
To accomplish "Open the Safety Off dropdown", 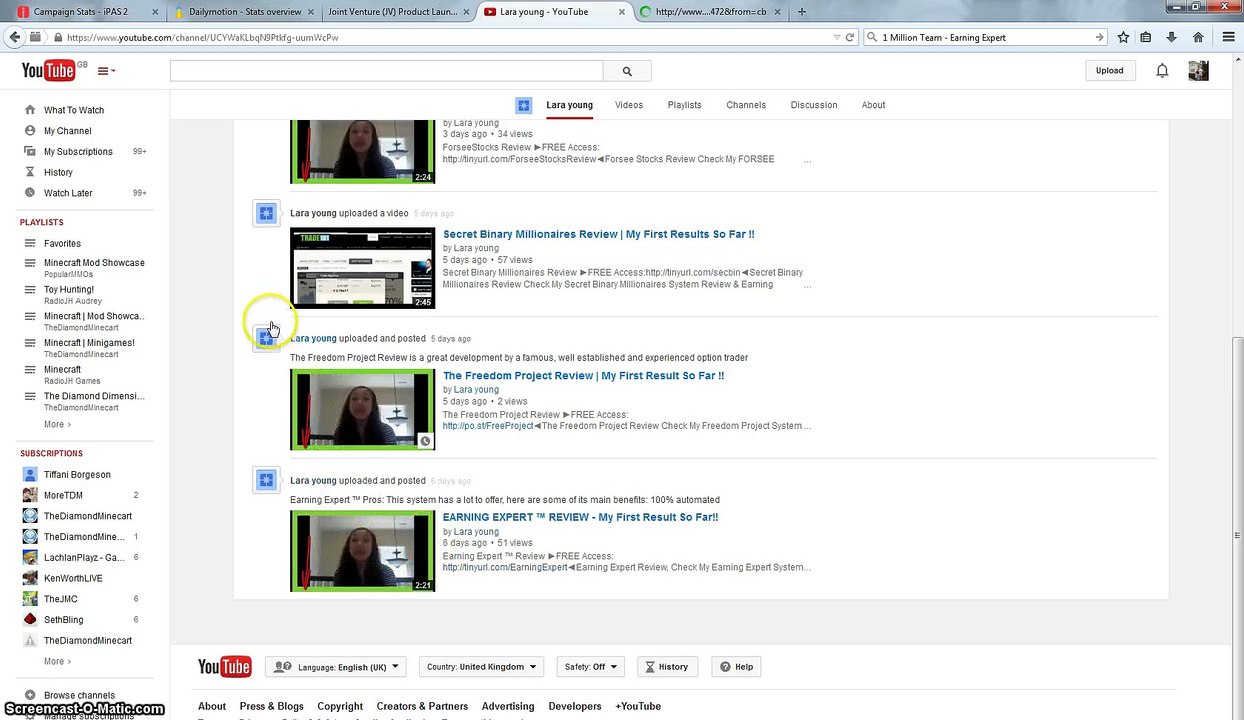I will (589, 667).
